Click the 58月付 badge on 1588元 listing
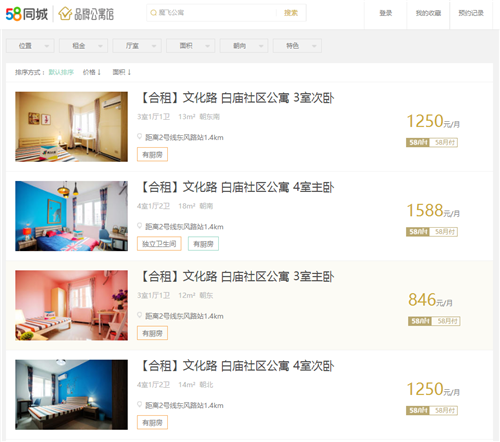The height and width of the screenshot is (442, 500). [444, 232]
